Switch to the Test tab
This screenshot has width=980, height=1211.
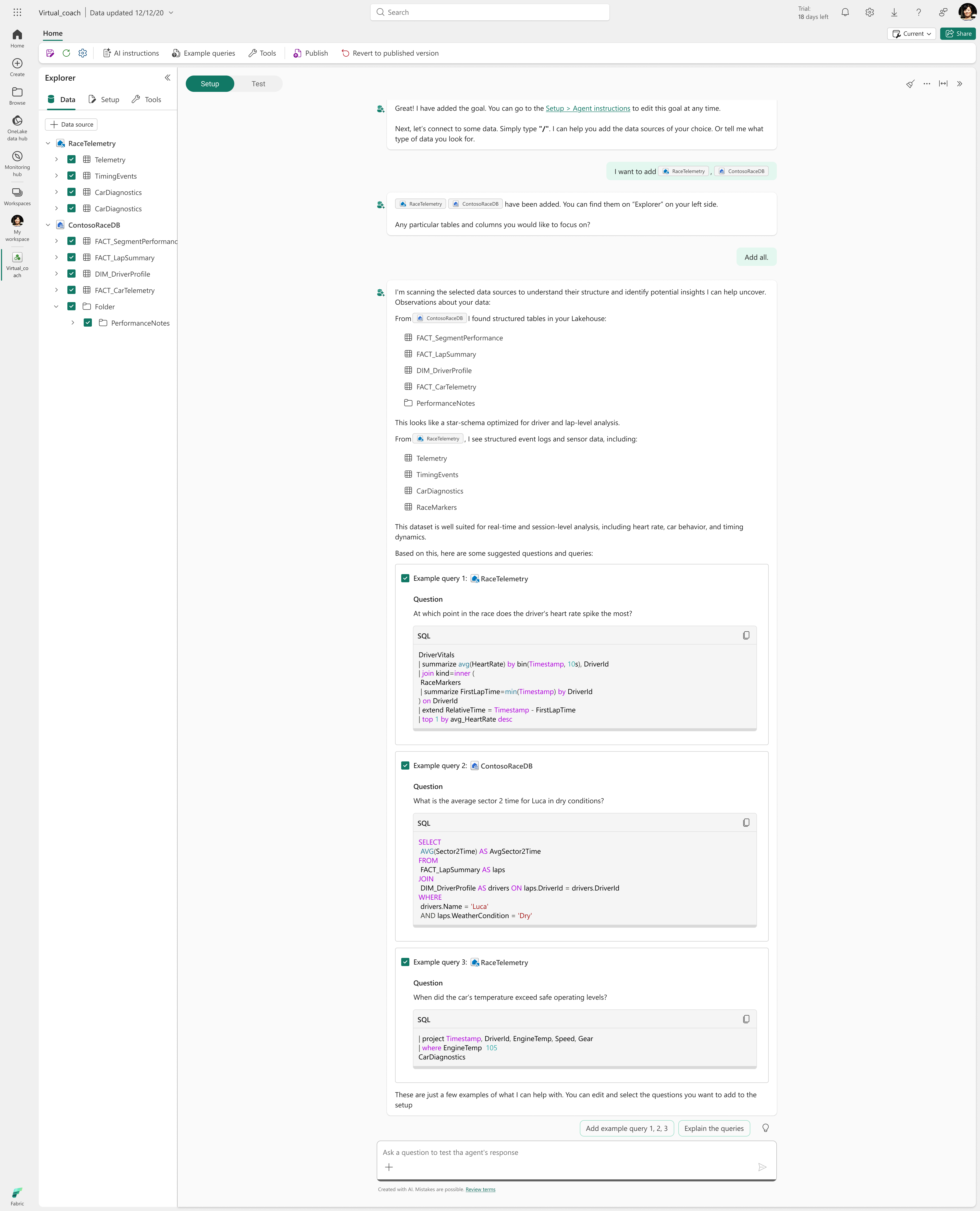[258, 83]
